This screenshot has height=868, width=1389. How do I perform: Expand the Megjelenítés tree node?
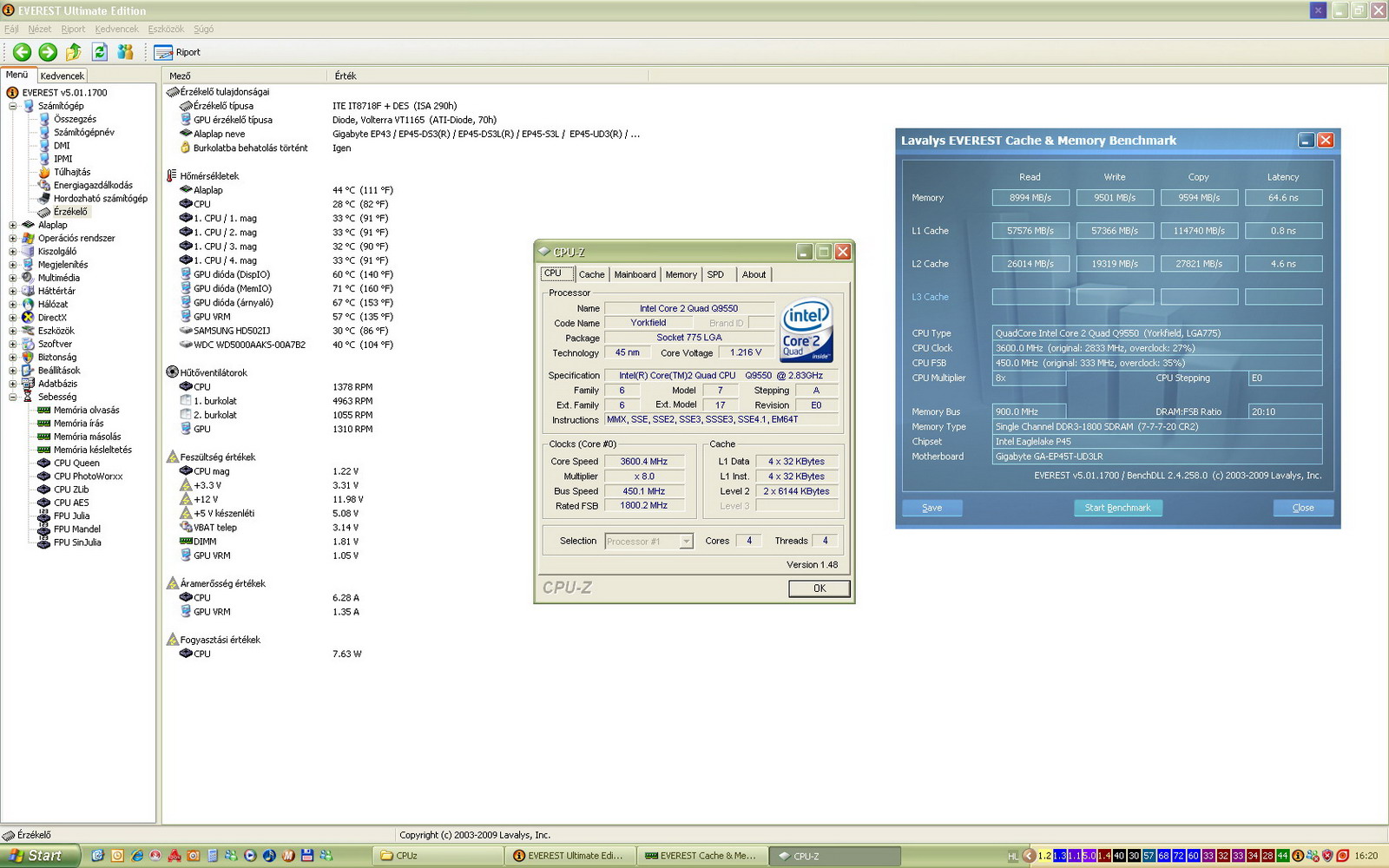point(13,265)
